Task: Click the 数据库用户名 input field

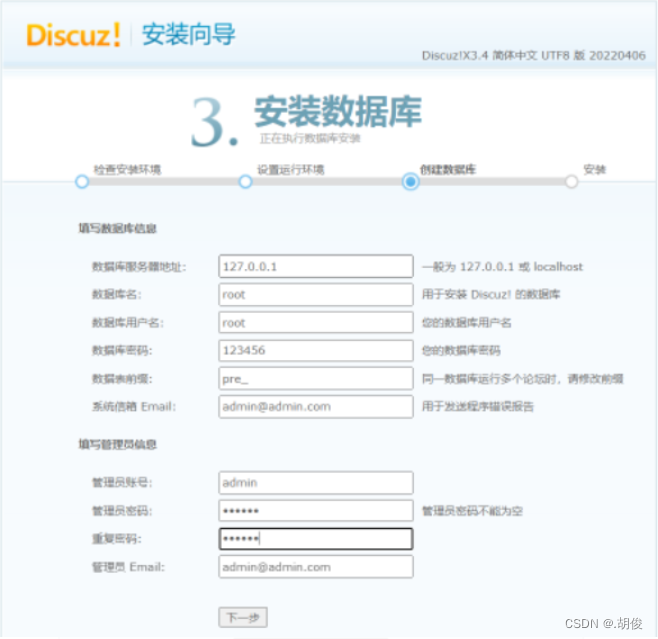Action: pos(316,323)
